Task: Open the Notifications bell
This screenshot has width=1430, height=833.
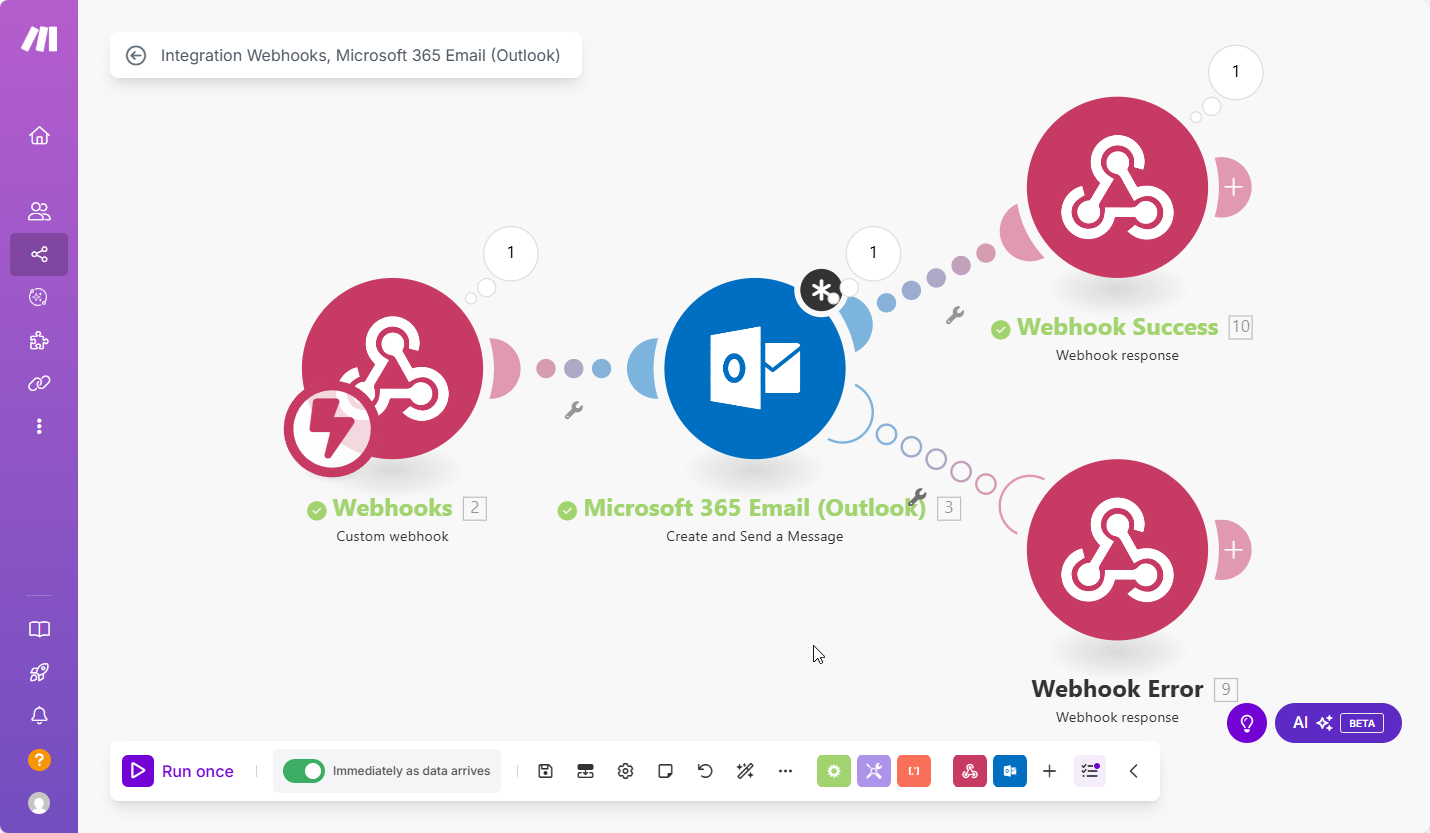Action: (39, 715)
